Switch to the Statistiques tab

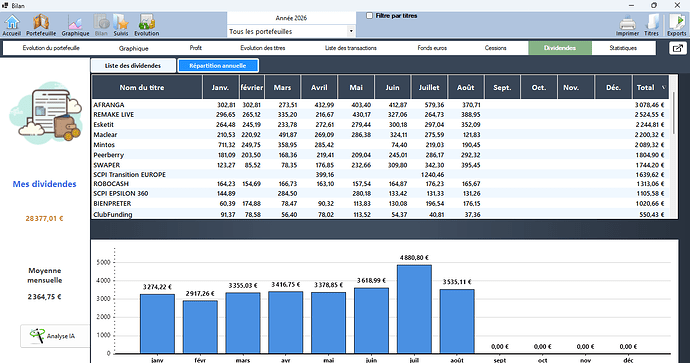623,48
